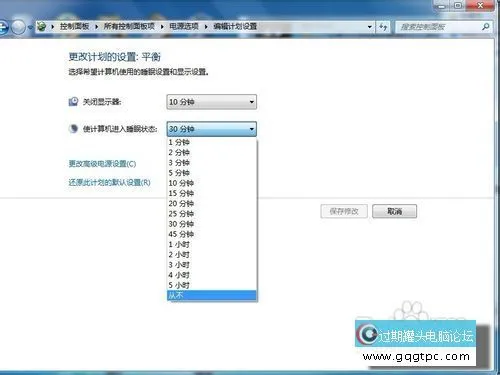Image resolution: width=500 pixels, height=375 pixels.
Task: Click the forward navigation arrow button
Action: coord(19,27)
